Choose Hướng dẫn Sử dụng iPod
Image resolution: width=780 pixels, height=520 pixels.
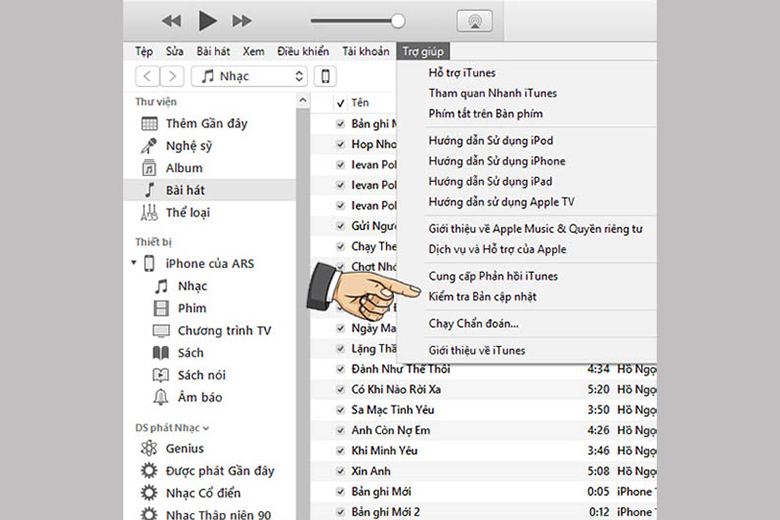(491, 141)
